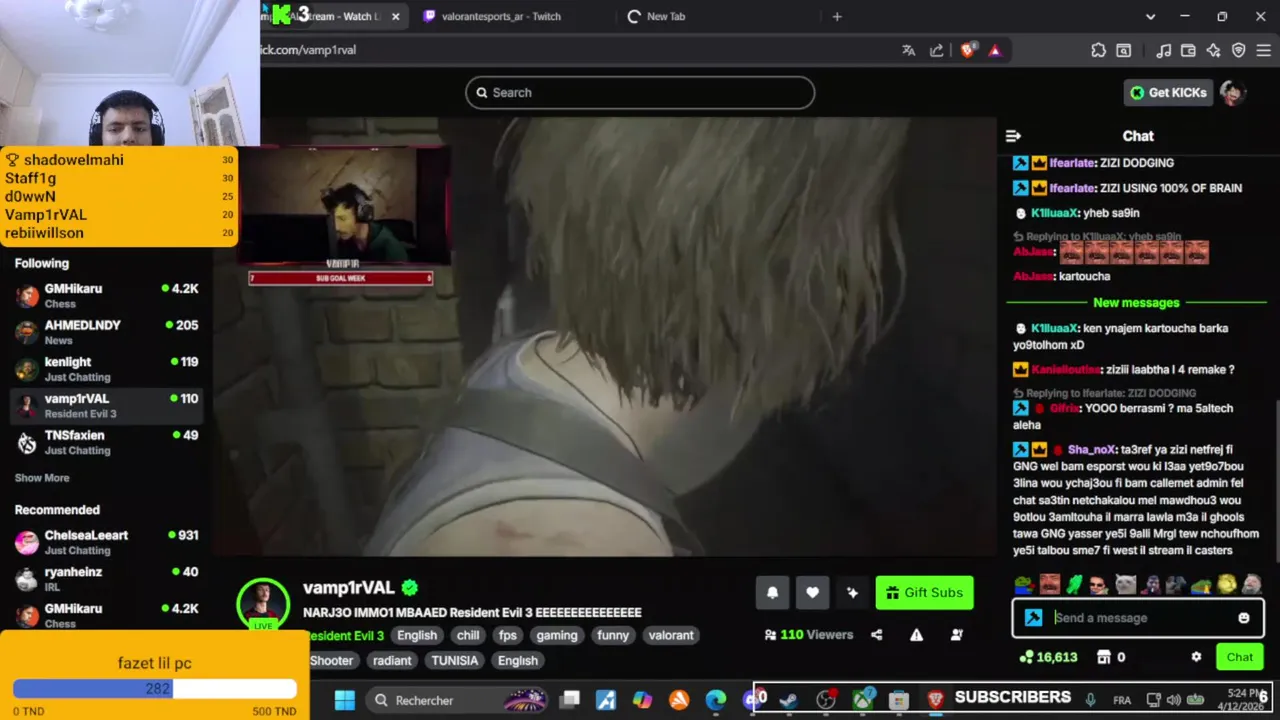The height and width of the screenshot is (720, 1280).
Task: Click the vamp1rVAL live avatar
Action: pyautogui.click(x=263, y=604)
